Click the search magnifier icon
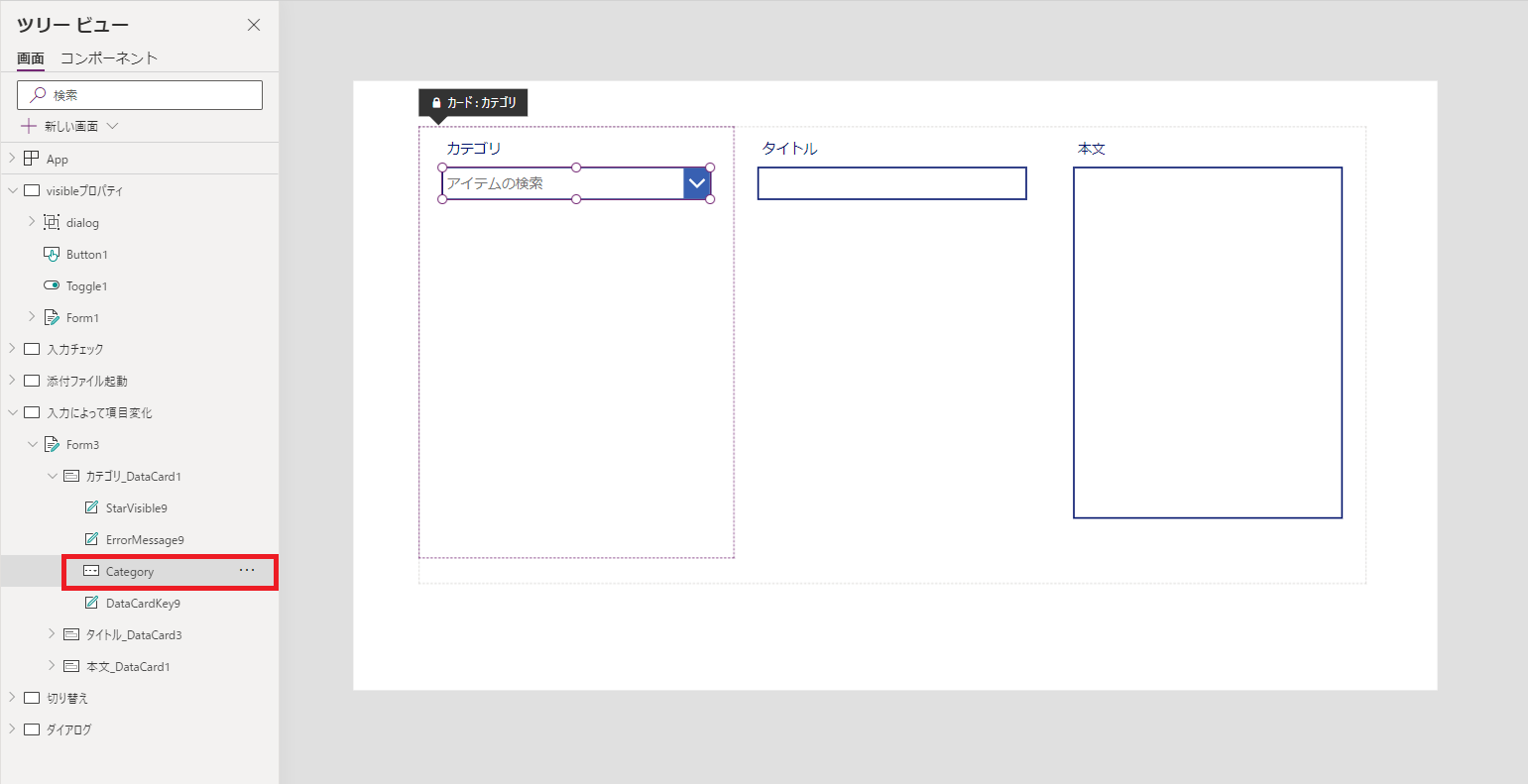The width and height of the screenshot is (1528, 784). pyautogui.click(x=38, y=95)
